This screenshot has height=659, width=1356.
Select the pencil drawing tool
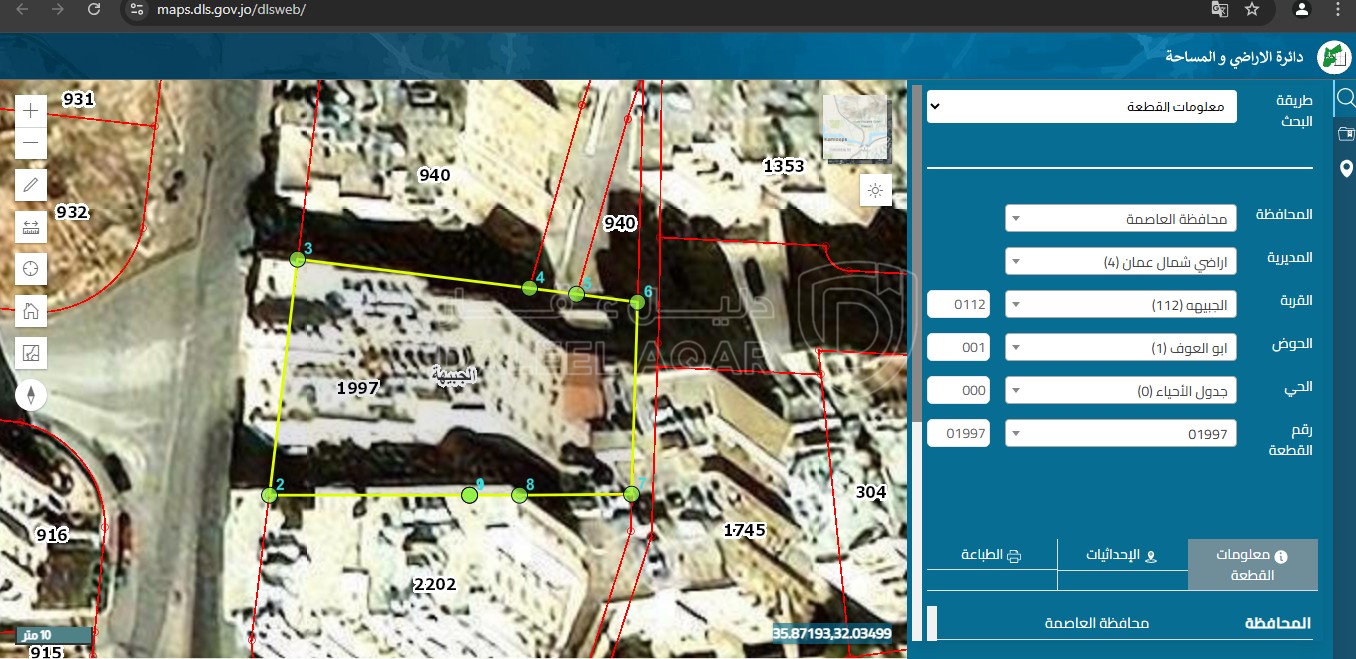(31, 185)
